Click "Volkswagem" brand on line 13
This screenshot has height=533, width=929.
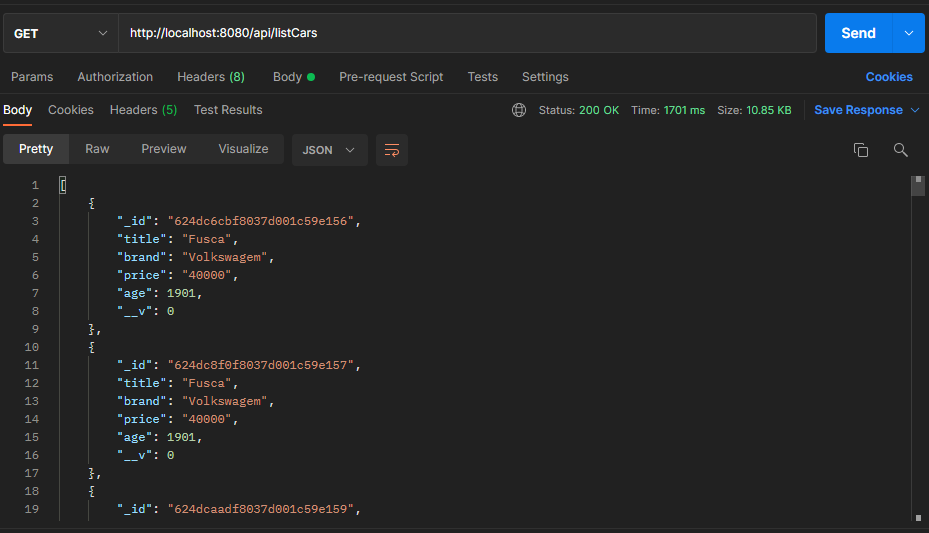pos(225,402)
